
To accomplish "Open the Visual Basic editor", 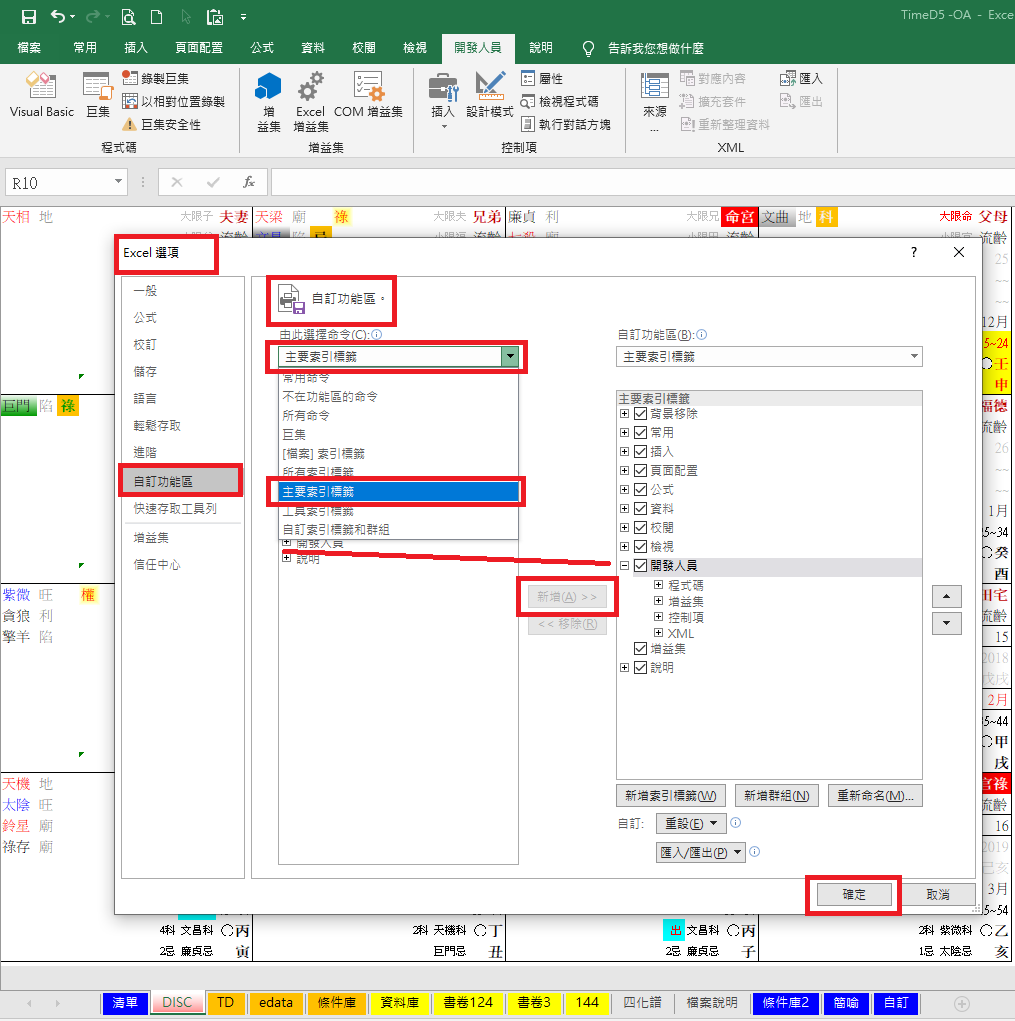I will click(x=42, y=96).
